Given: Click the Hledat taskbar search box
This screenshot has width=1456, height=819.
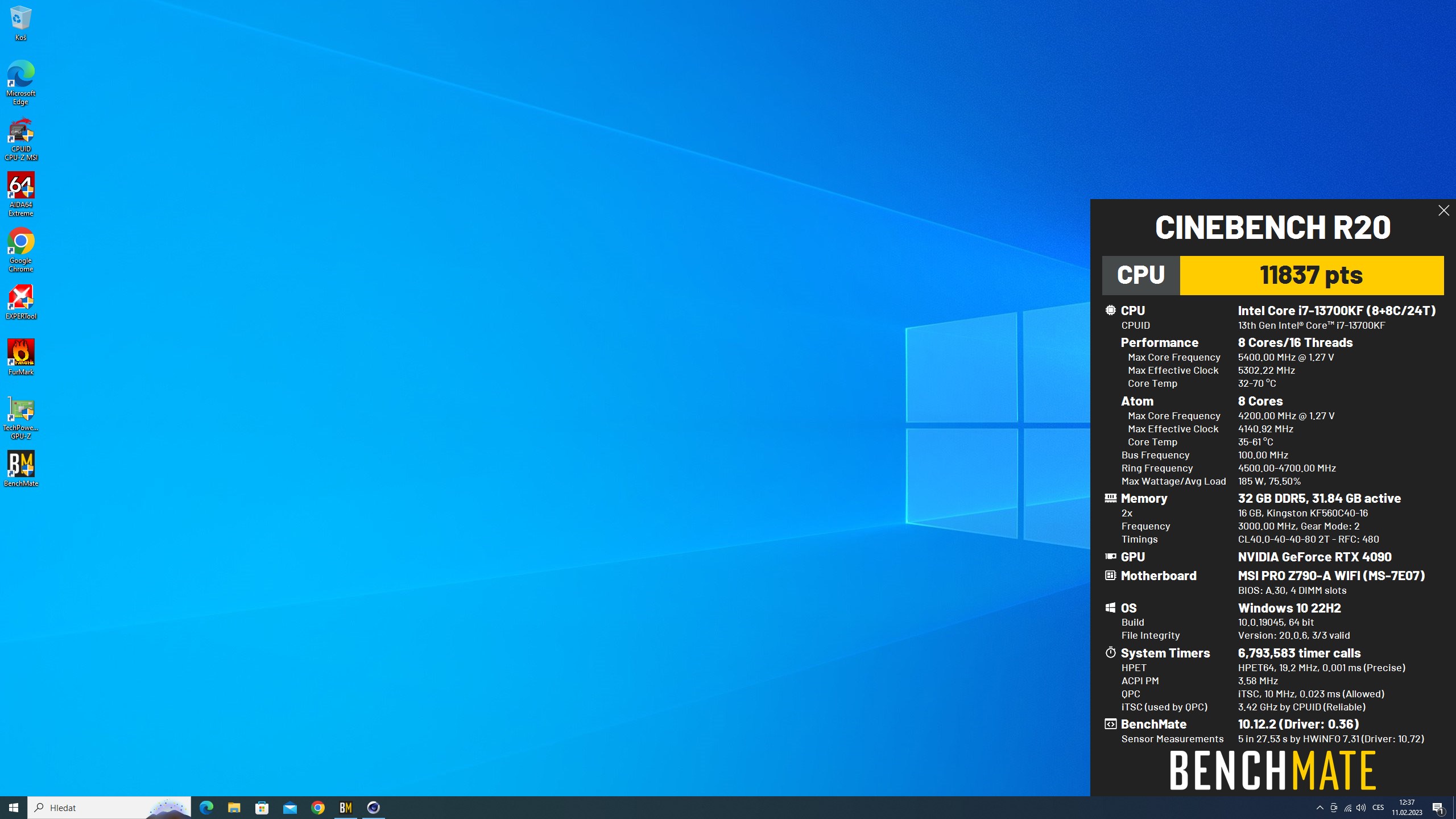Looking at the screenshot, I should click(109, 808).
